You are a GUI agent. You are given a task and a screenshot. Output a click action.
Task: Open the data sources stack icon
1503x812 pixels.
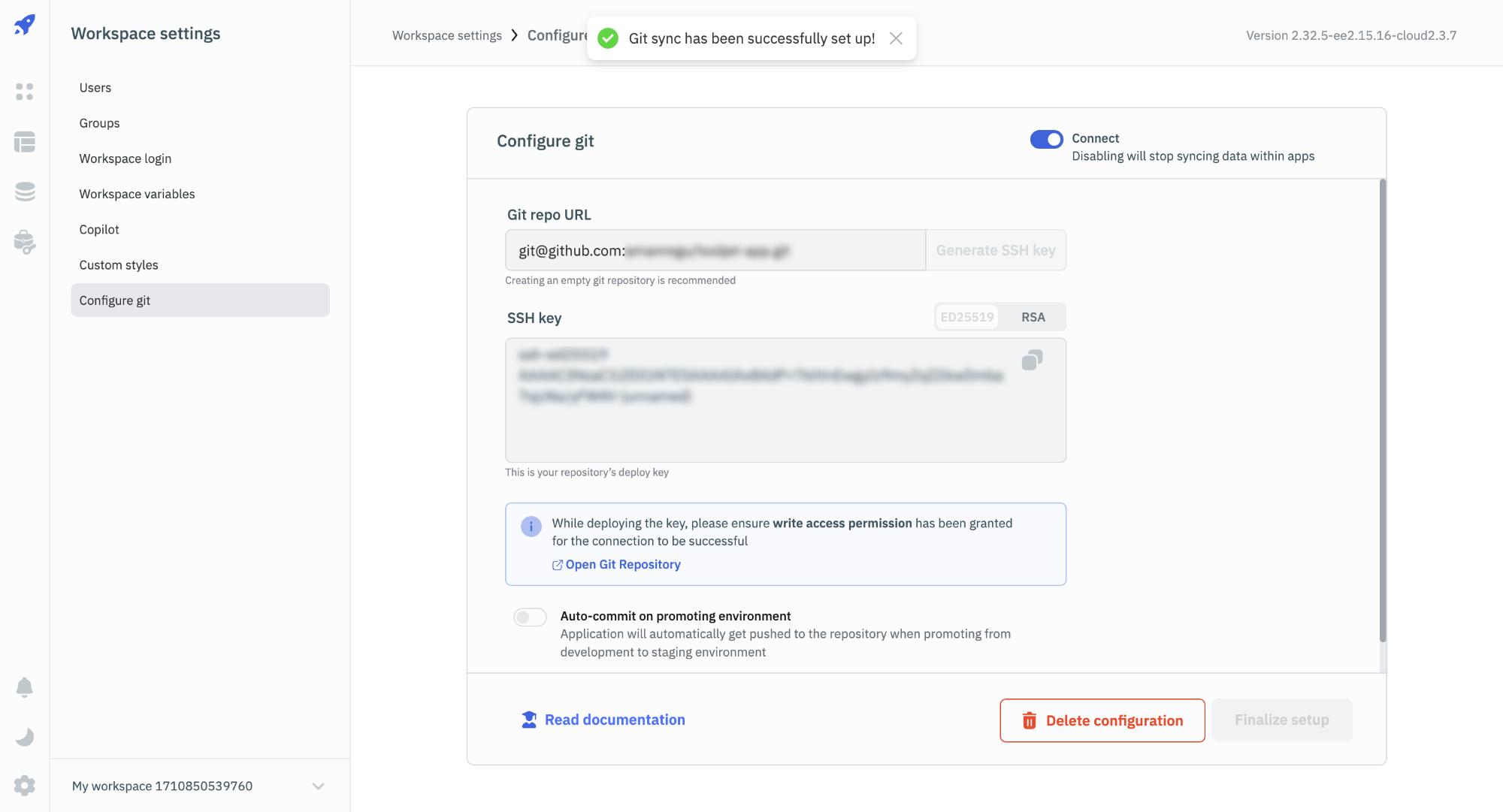point(25,192)
